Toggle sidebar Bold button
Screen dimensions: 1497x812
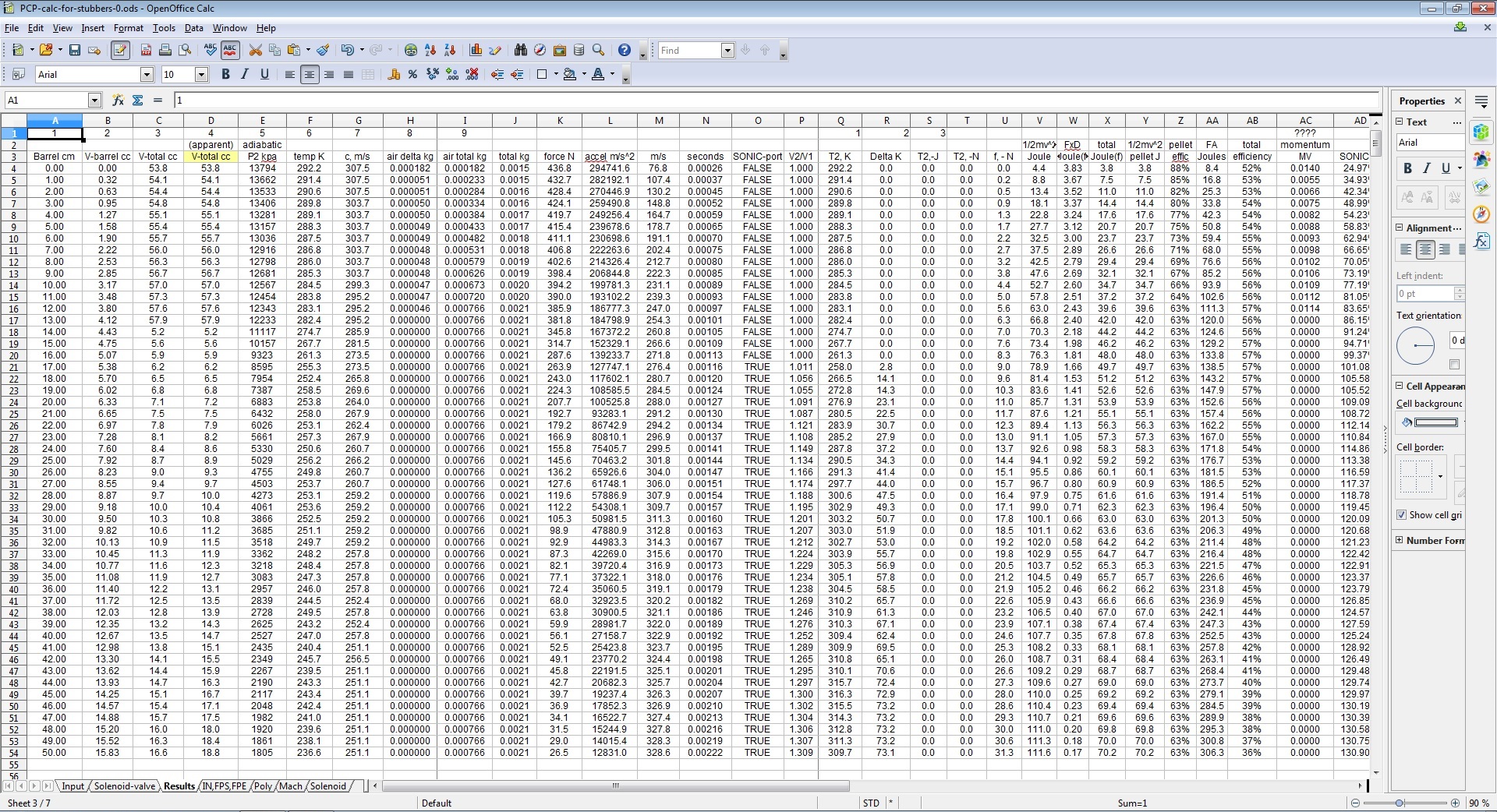[1407, 168]
